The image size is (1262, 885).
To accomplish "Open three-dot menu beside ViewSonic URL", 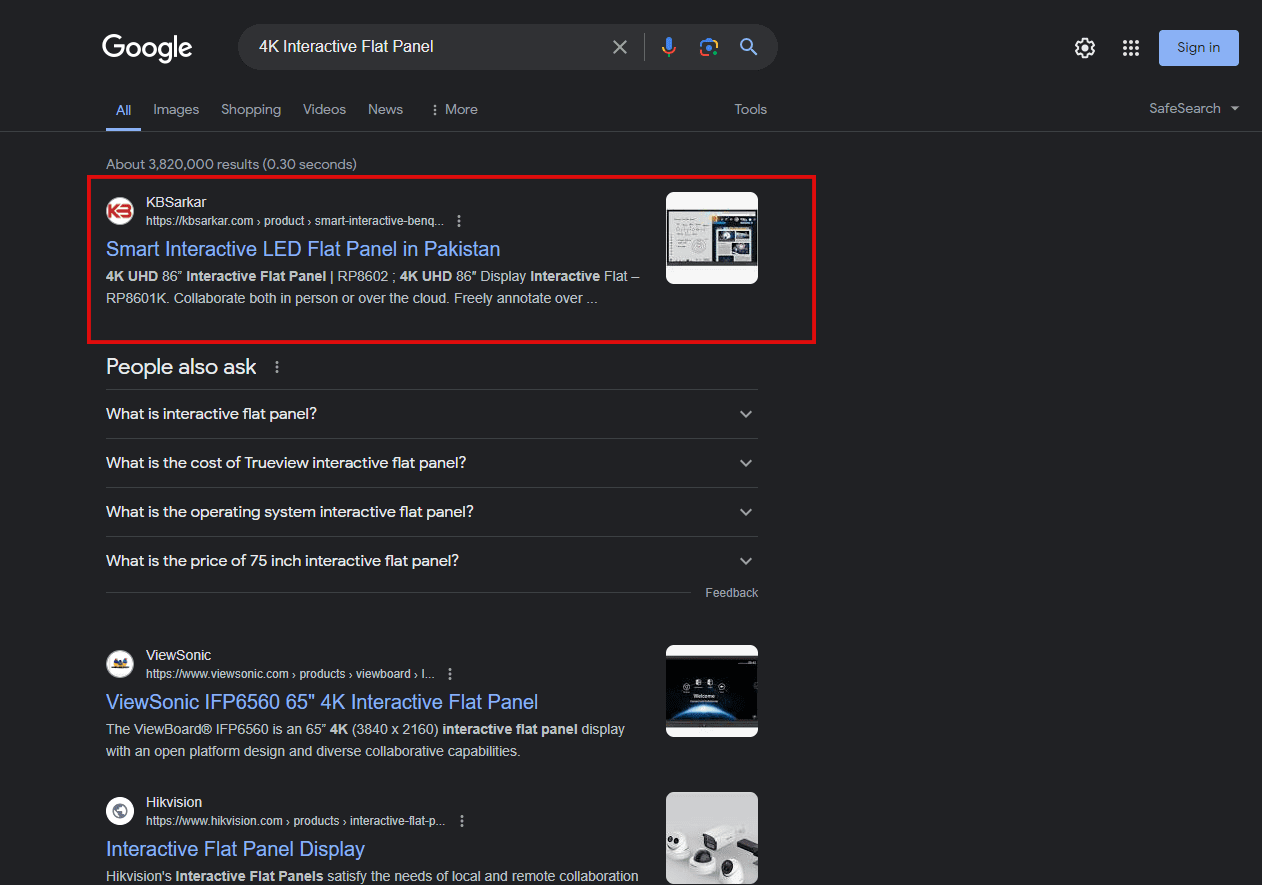I will (450, 674).
